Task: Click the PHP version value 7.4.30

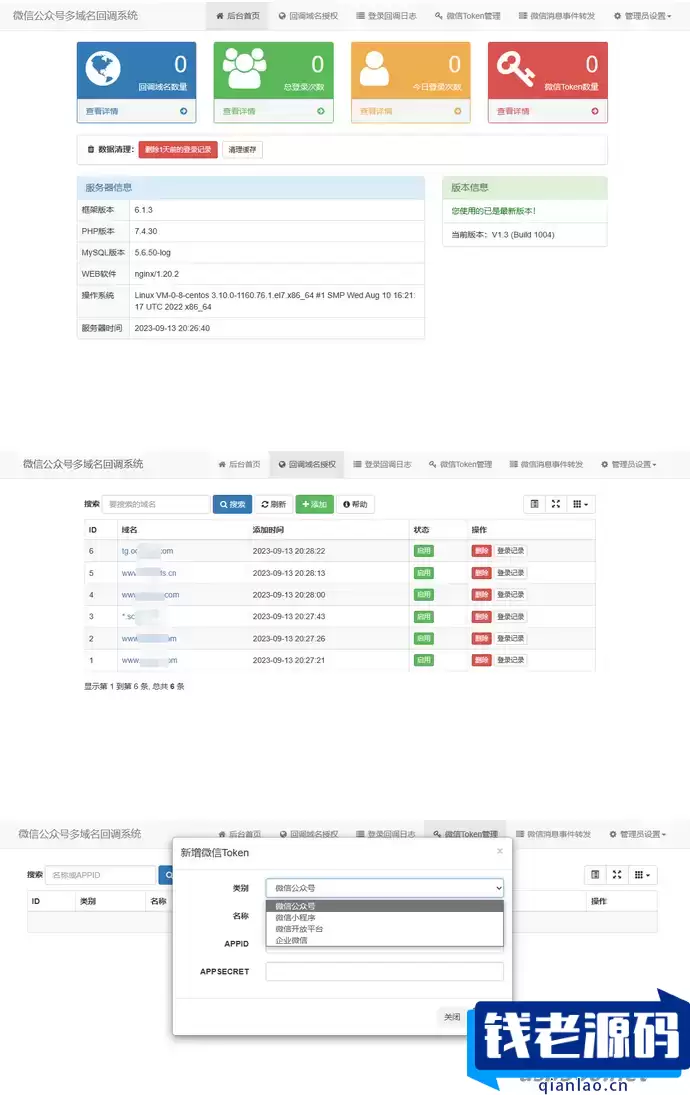Action: pos(146,231)
